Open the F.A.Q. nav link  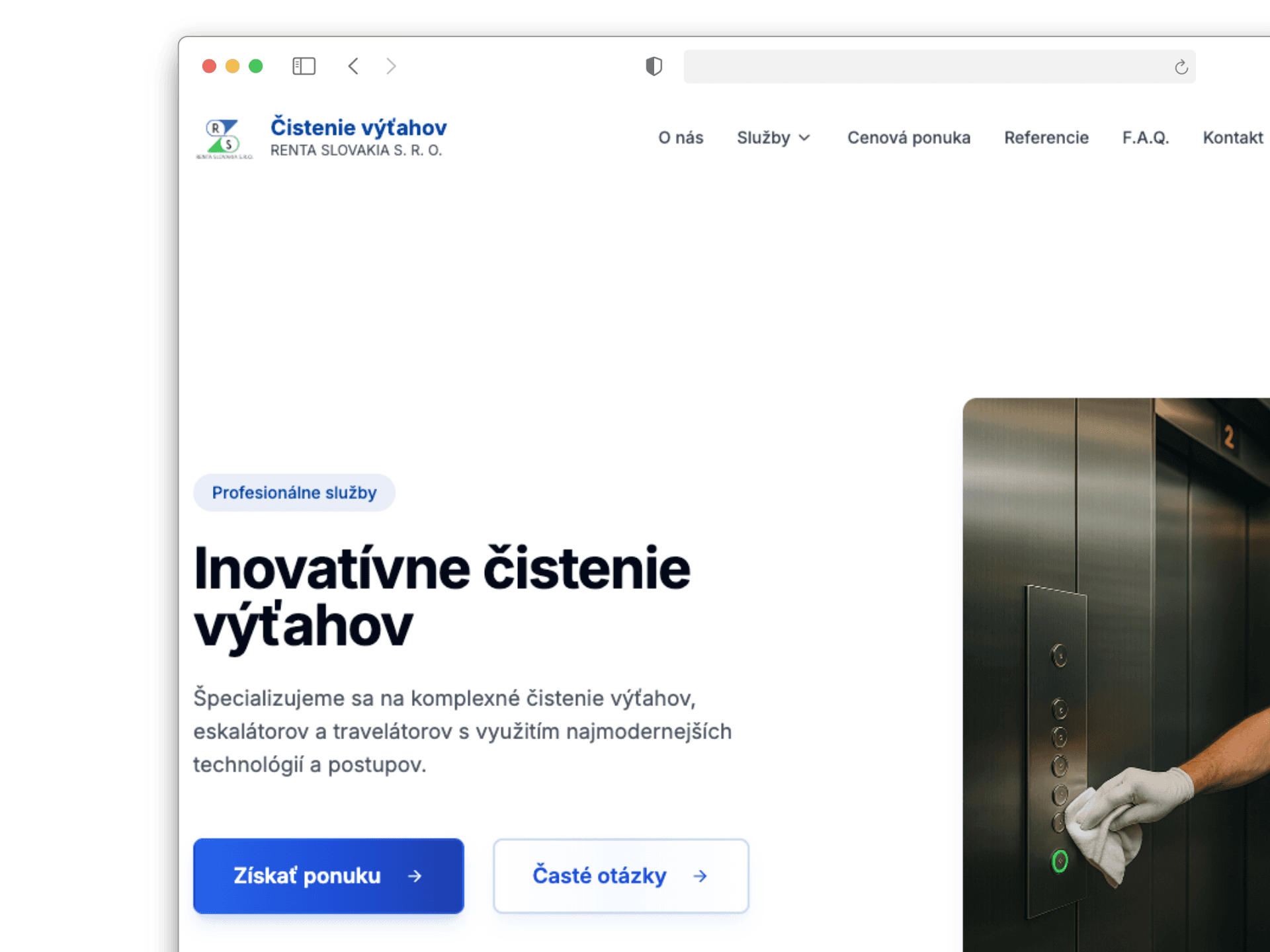click(1146, 138)
